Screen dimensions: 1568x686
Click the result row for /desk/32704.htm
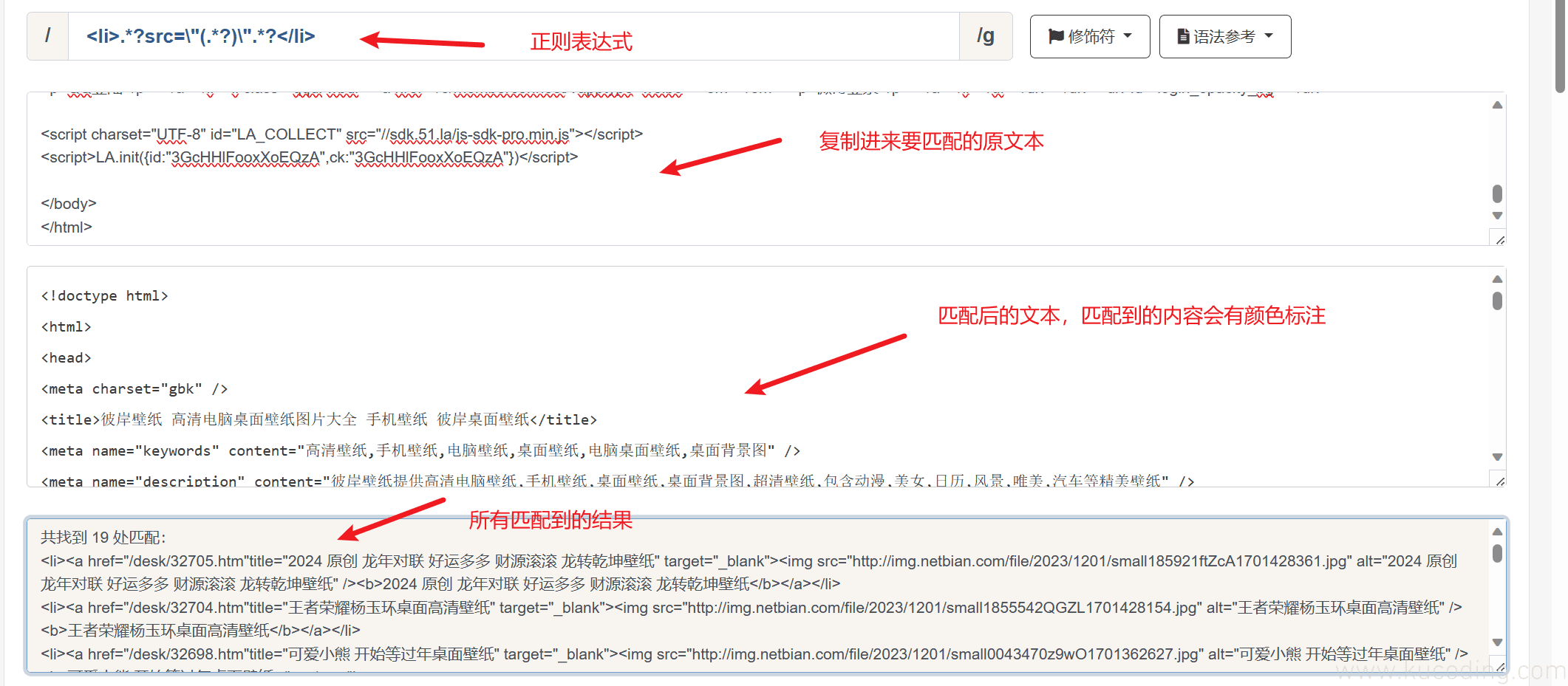[x=751, y=619]
